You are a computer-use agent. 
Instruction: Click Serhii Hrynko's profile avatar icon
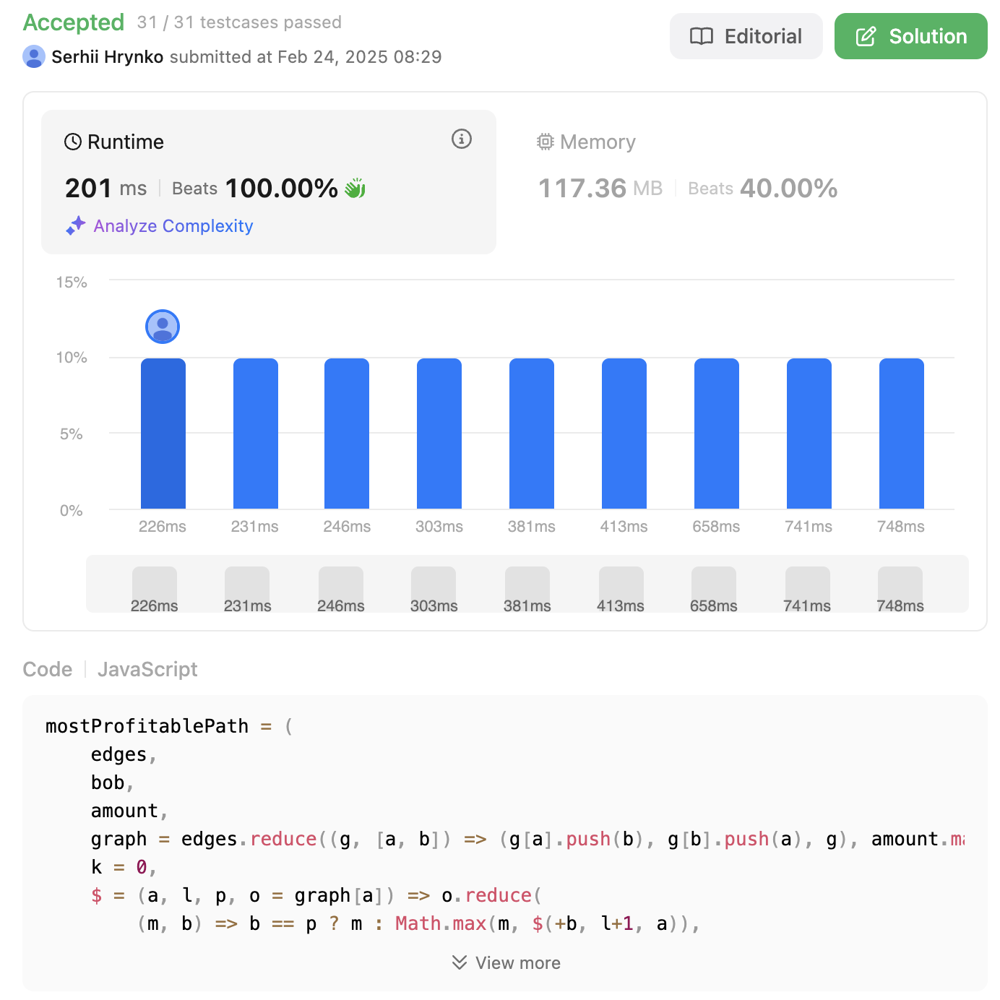[34, 57]
